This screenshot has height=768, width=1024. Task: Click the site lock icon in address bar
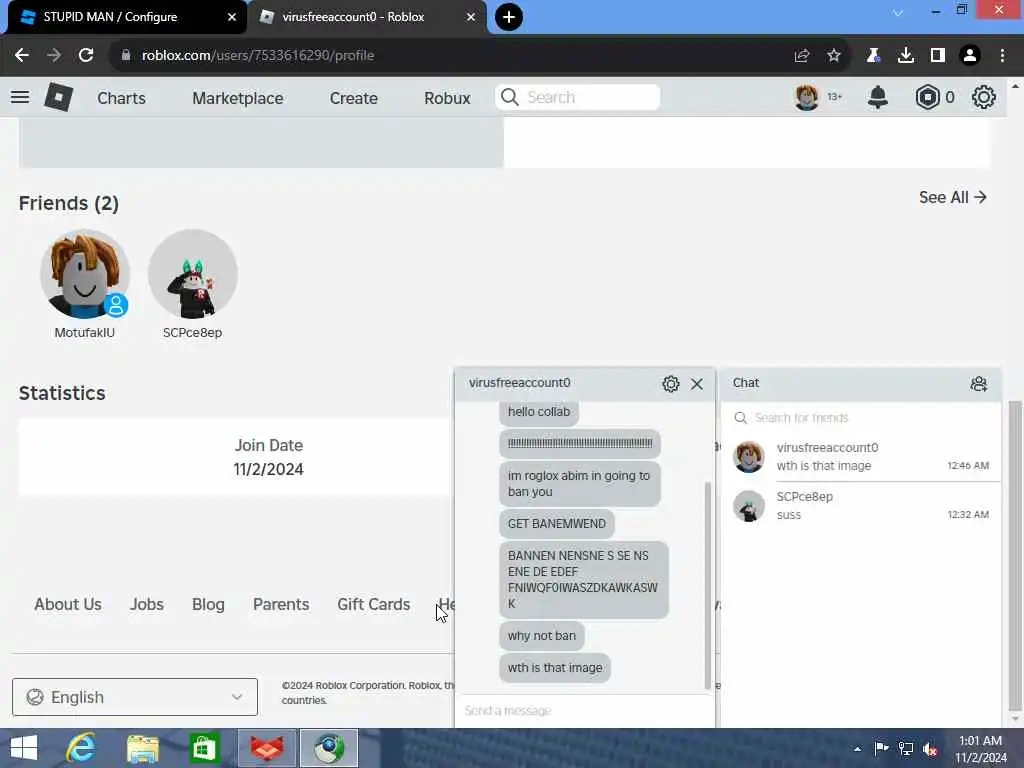tap(126, 56)
